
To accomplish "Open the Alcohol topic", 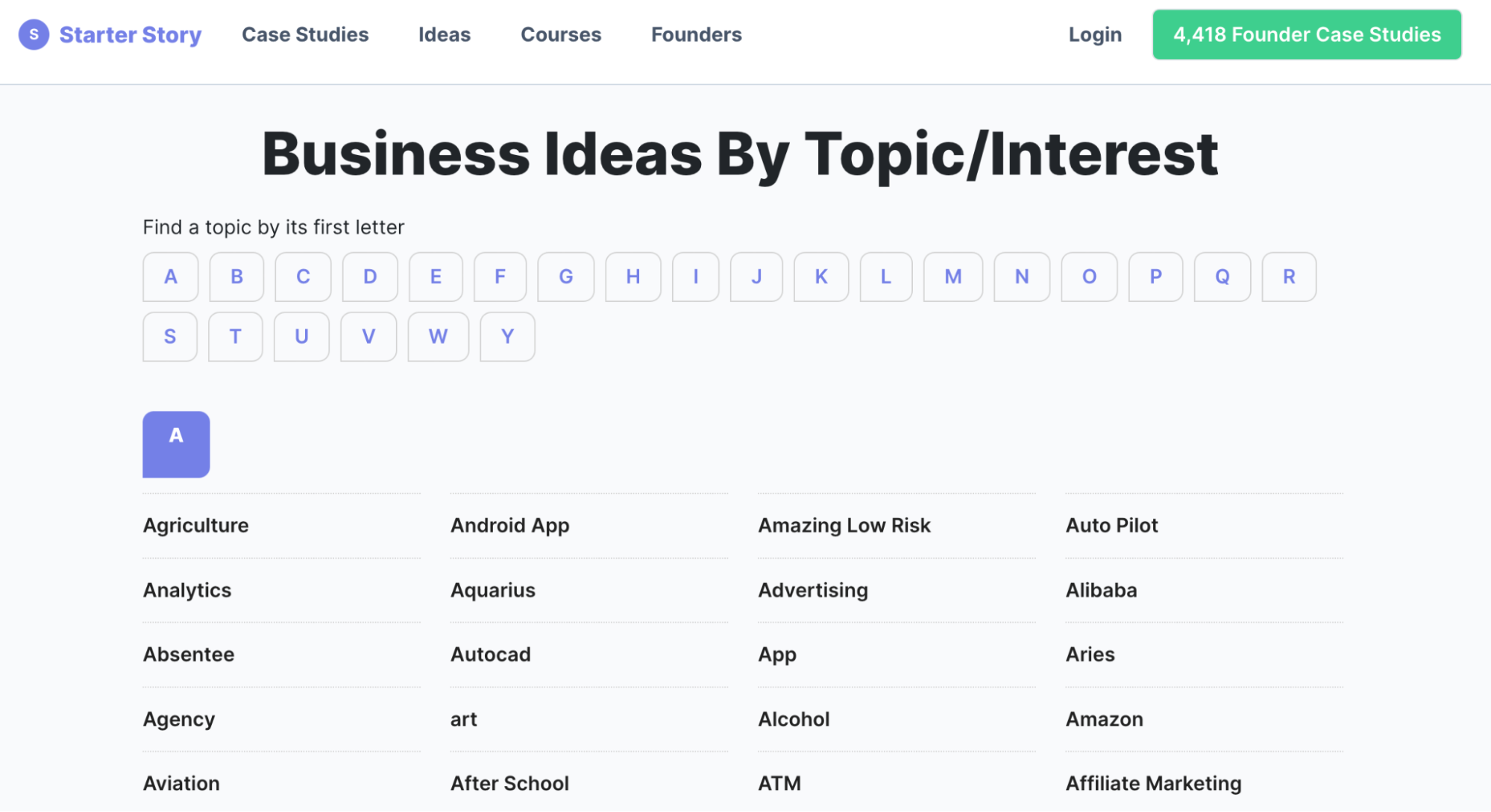I will point(794,720).
